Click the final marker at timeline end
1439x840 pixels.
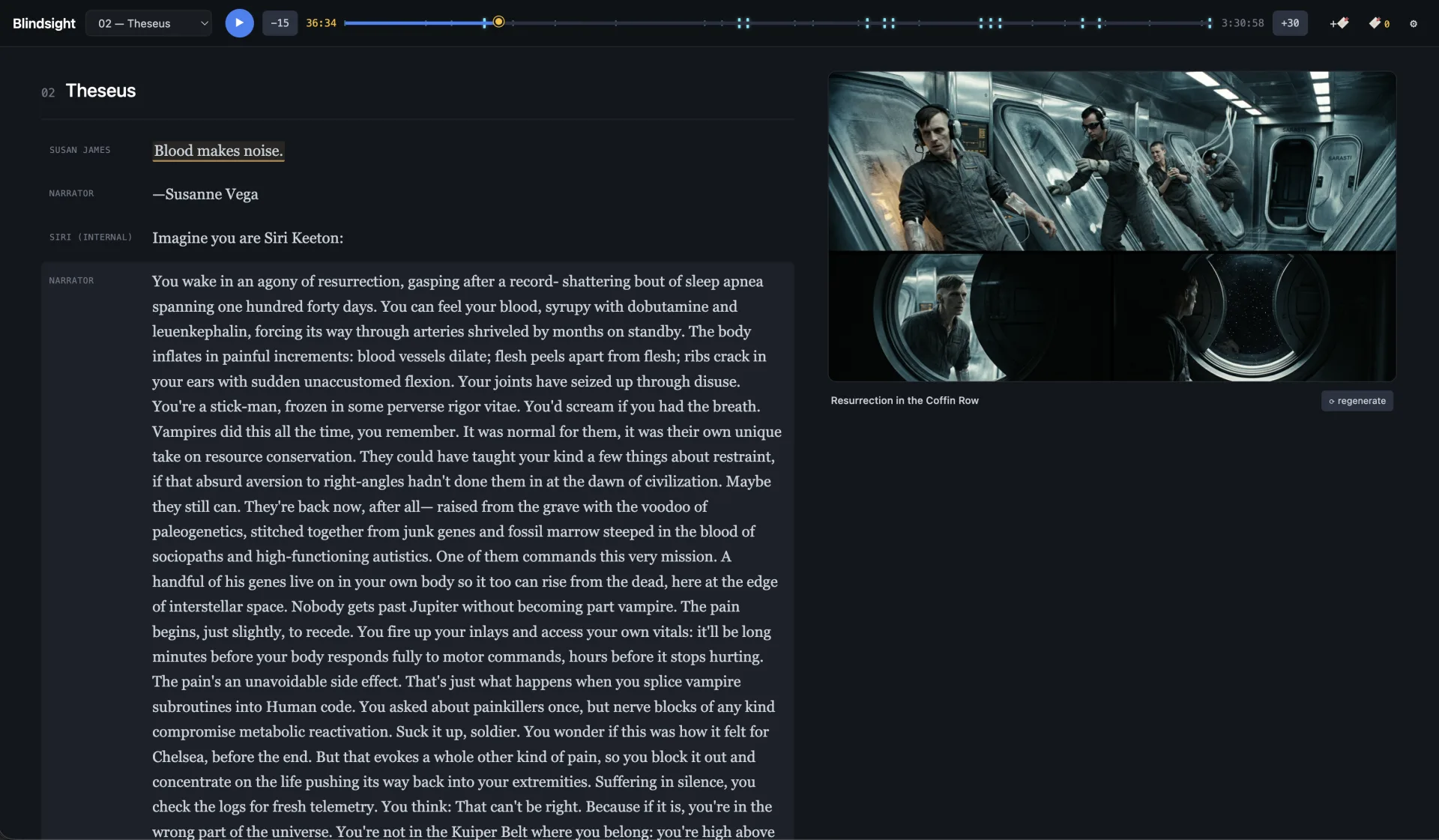[x=1209, y=23]
